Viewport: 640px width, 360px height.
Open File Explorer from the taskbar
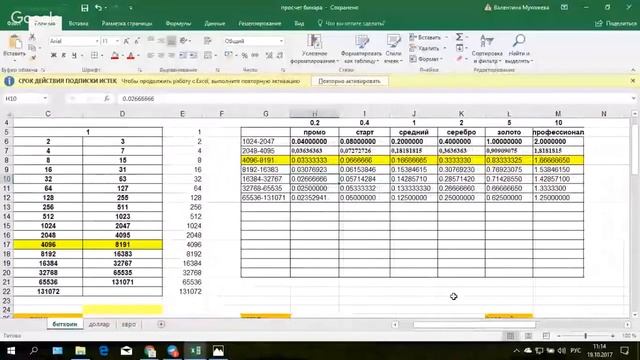click(x=80, y=351)
